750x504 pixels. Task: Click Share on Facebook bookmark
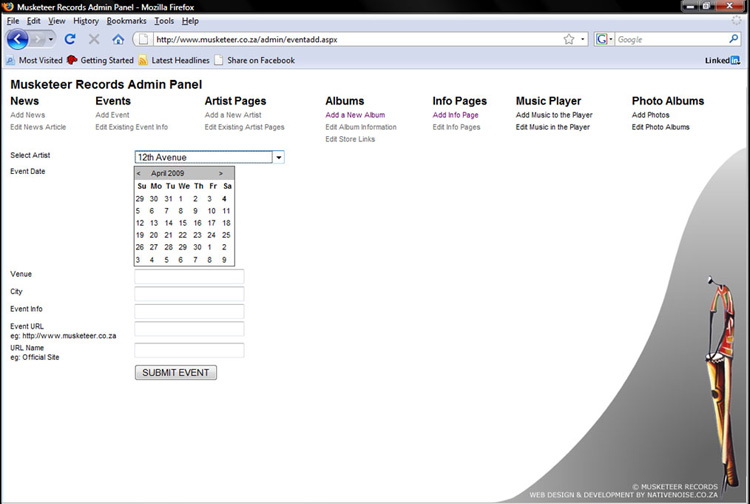tap(255, 60)
